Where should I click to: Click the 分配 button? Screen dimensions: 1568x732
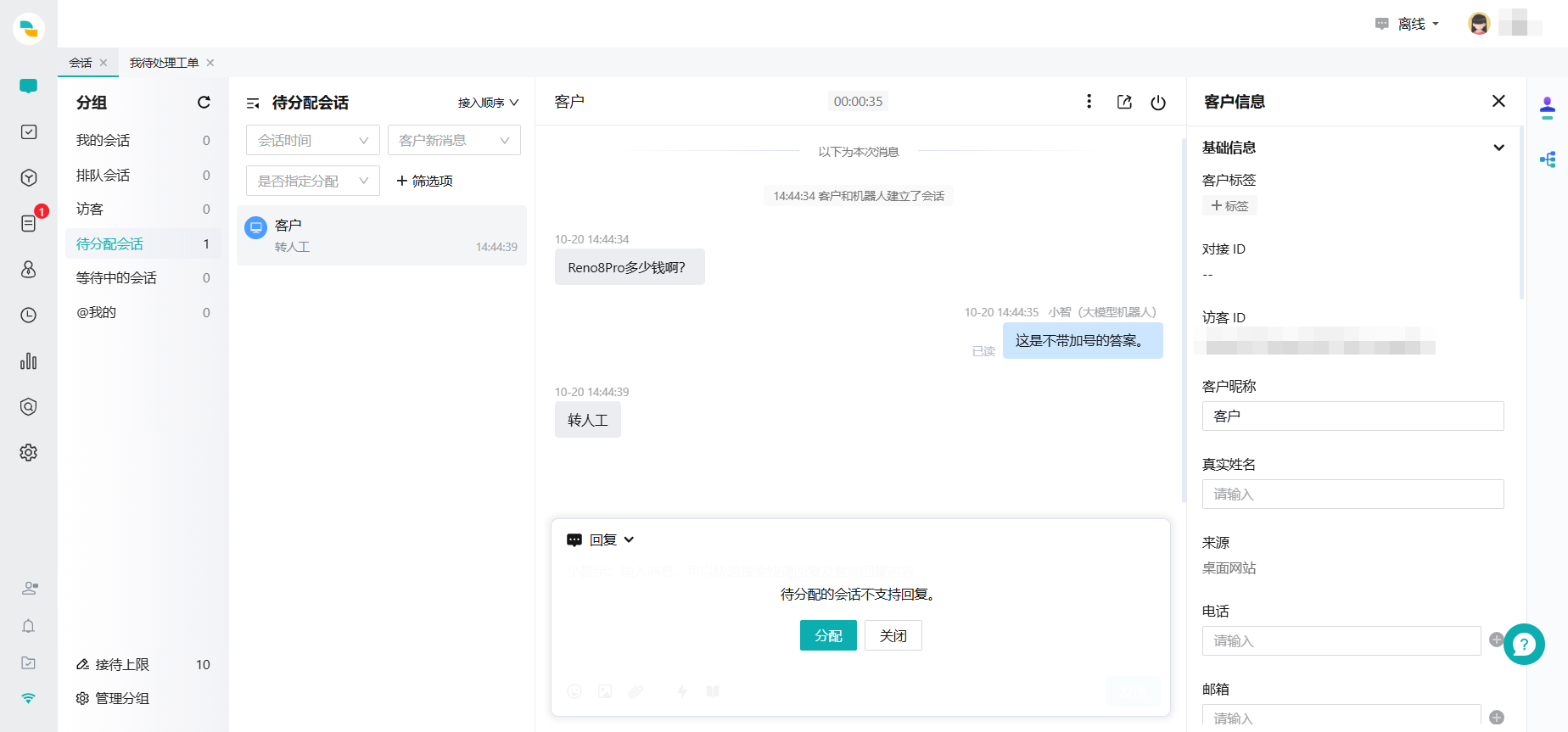[x=828, y=635]
